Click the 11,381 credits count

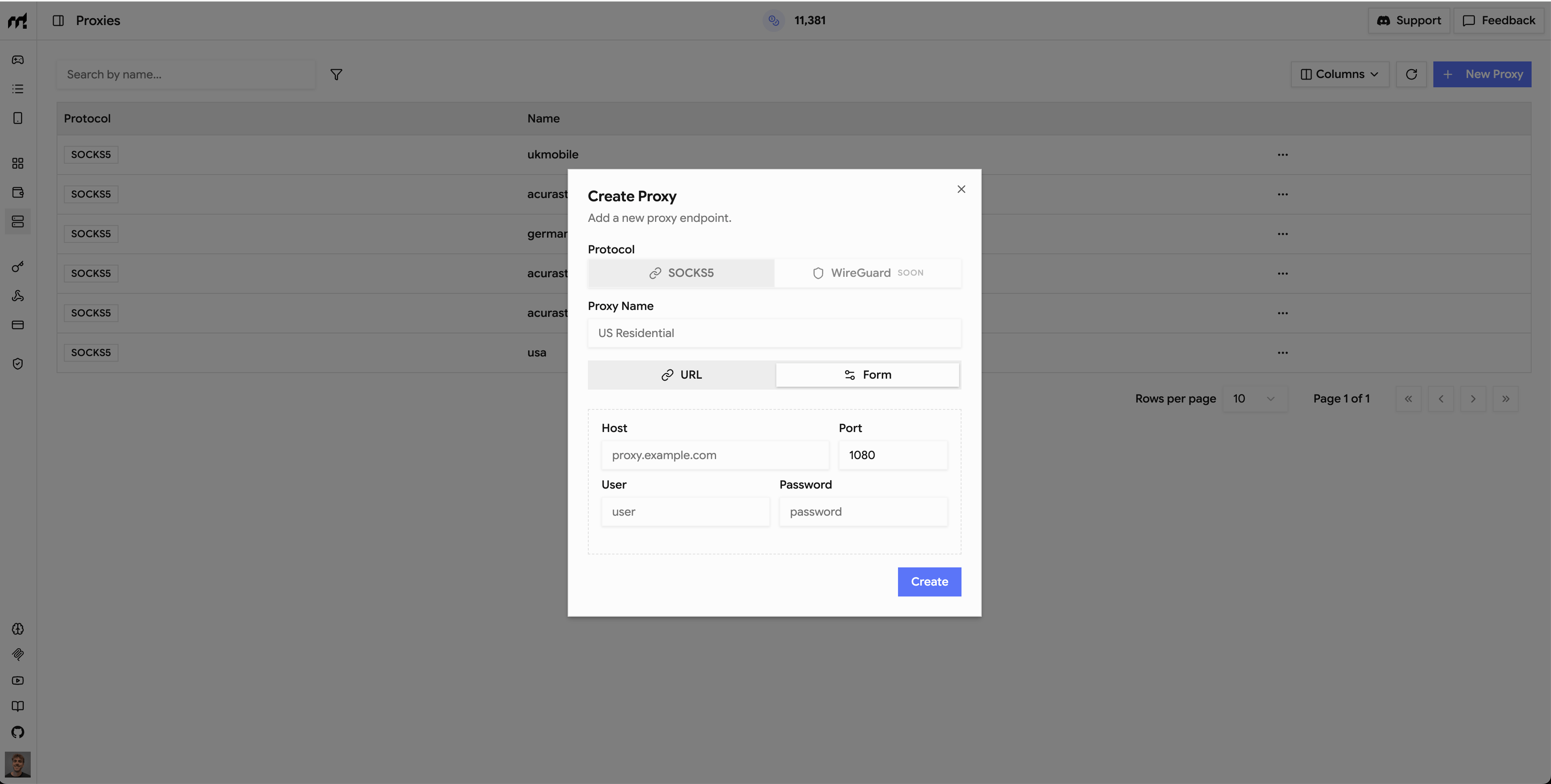[x=810, y=21]
